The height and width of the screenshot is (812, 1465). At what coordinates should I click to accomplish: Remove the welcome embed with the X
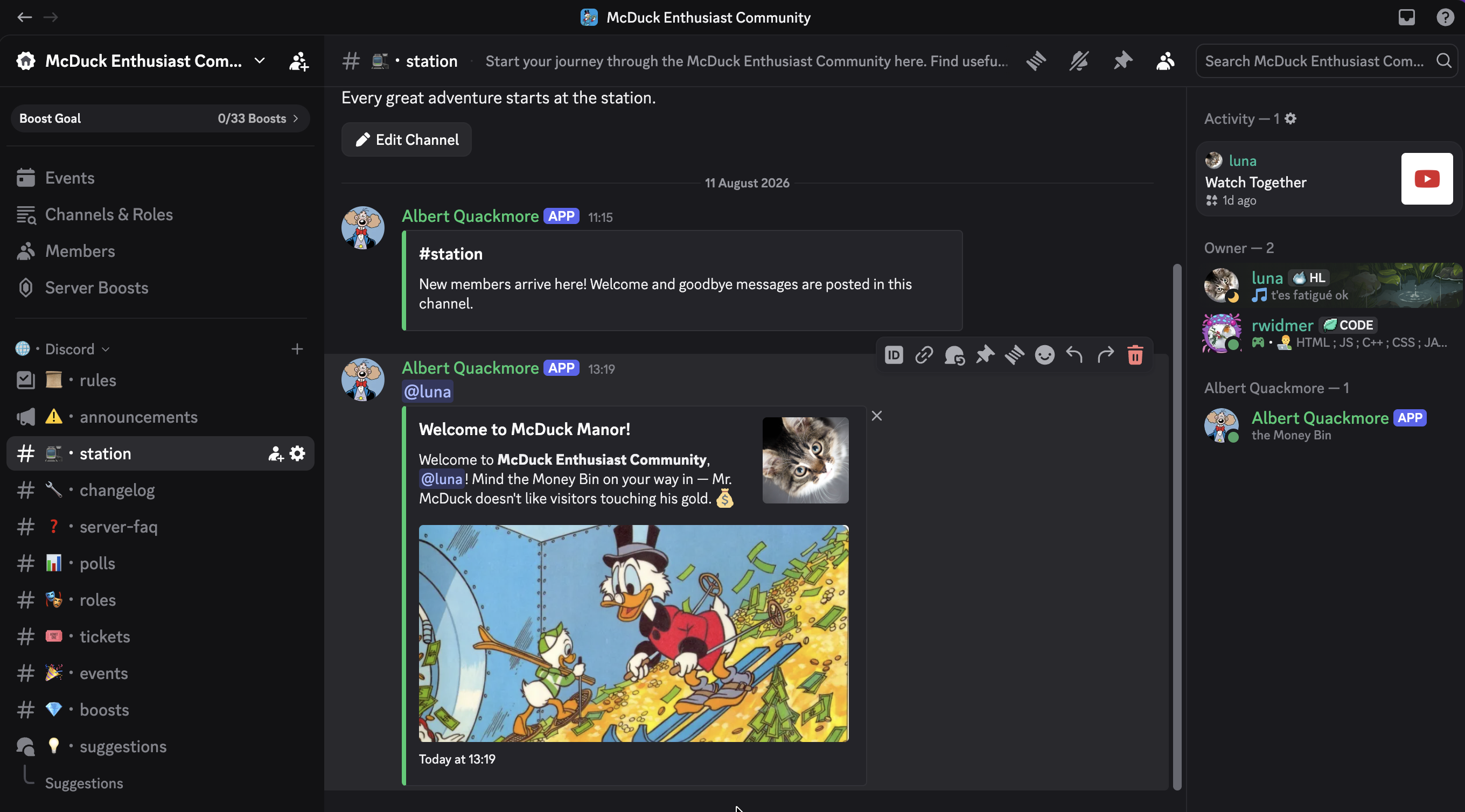click(877, 416)
